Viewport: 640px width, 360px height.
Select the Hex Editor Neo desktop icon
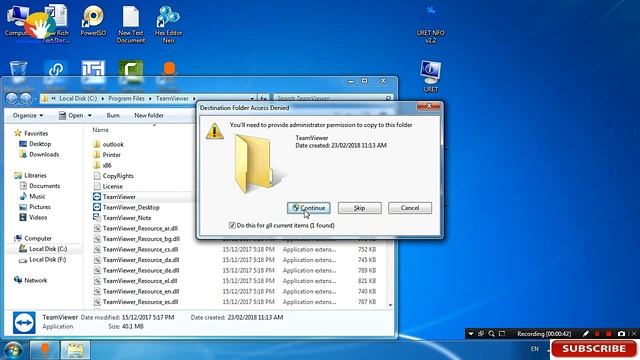click(x=169, y=24)
